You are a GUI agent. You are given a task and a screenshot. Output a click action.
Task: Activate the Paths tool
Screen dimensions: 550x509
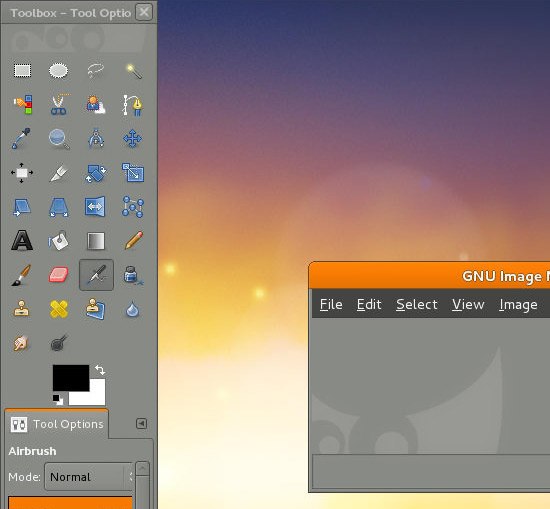[133, 105]
